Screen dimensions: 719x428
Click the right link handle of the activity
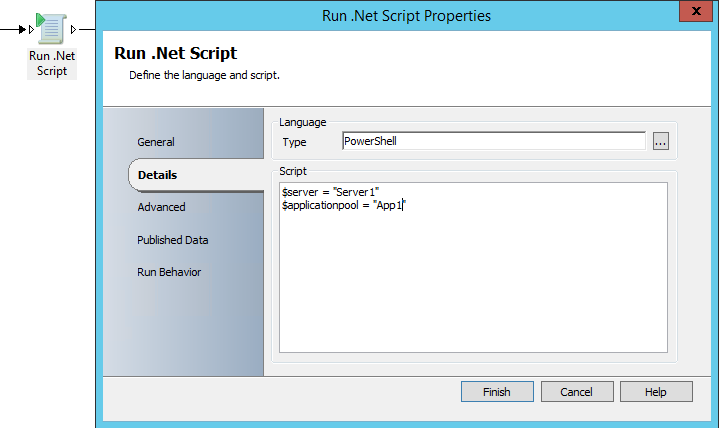pyautogui.click(x=73, y=29)
